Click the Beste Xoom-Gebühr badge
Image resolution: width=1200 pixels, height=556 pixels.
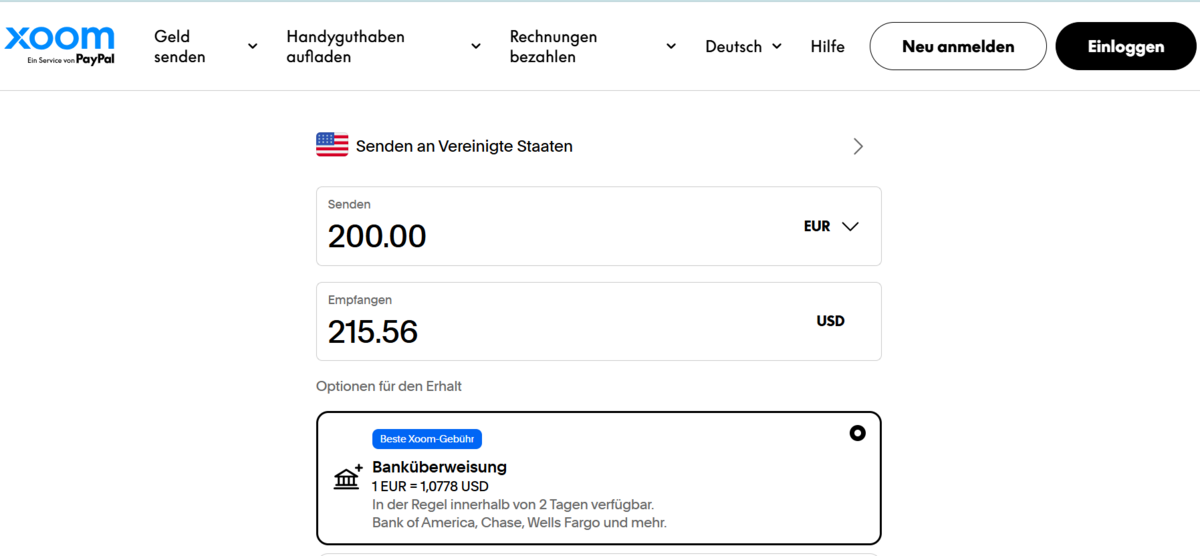427,439
